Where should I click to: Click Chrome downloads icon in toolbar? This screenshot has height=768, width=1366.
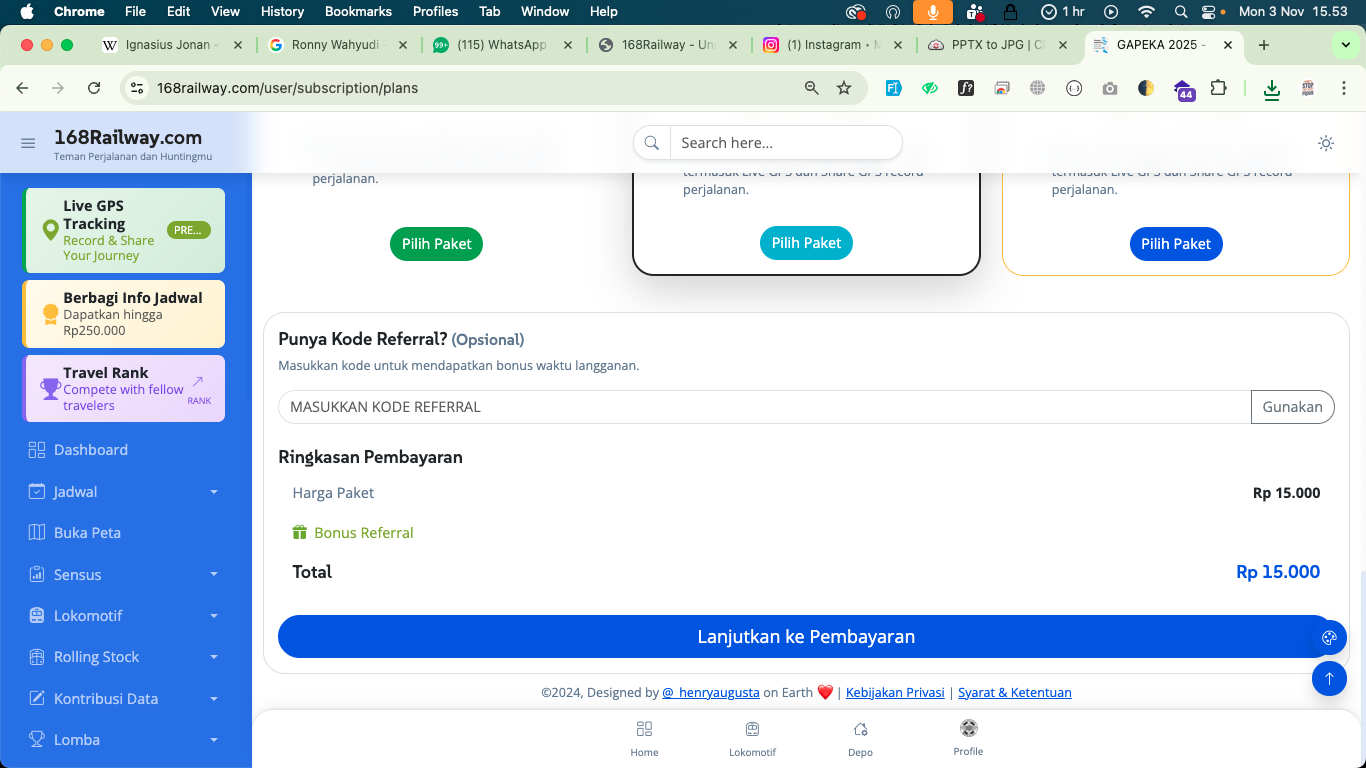click(x=1271, y=88)
